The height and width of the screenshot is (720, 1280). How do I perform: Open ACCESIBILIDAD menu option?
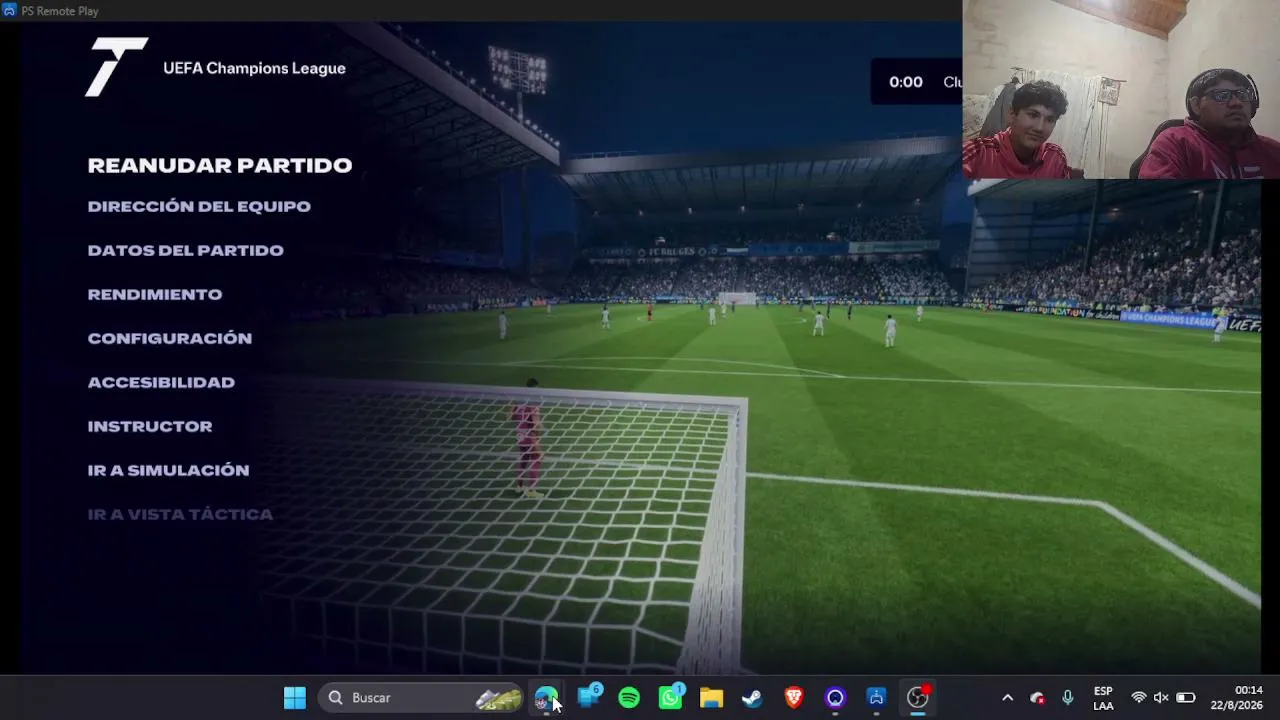tap(161, 382)
